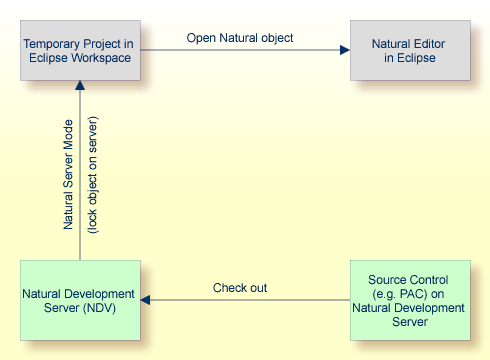
Task: Click the Natural Development Server (NDV) box
Action: click(80, 300)
